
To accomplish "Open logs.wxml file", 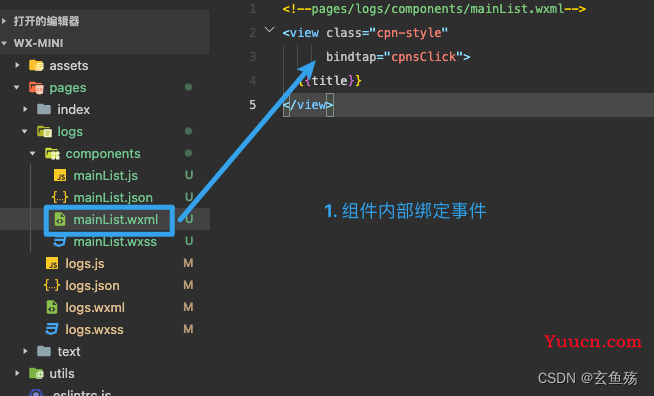I will tap(95, 308).
